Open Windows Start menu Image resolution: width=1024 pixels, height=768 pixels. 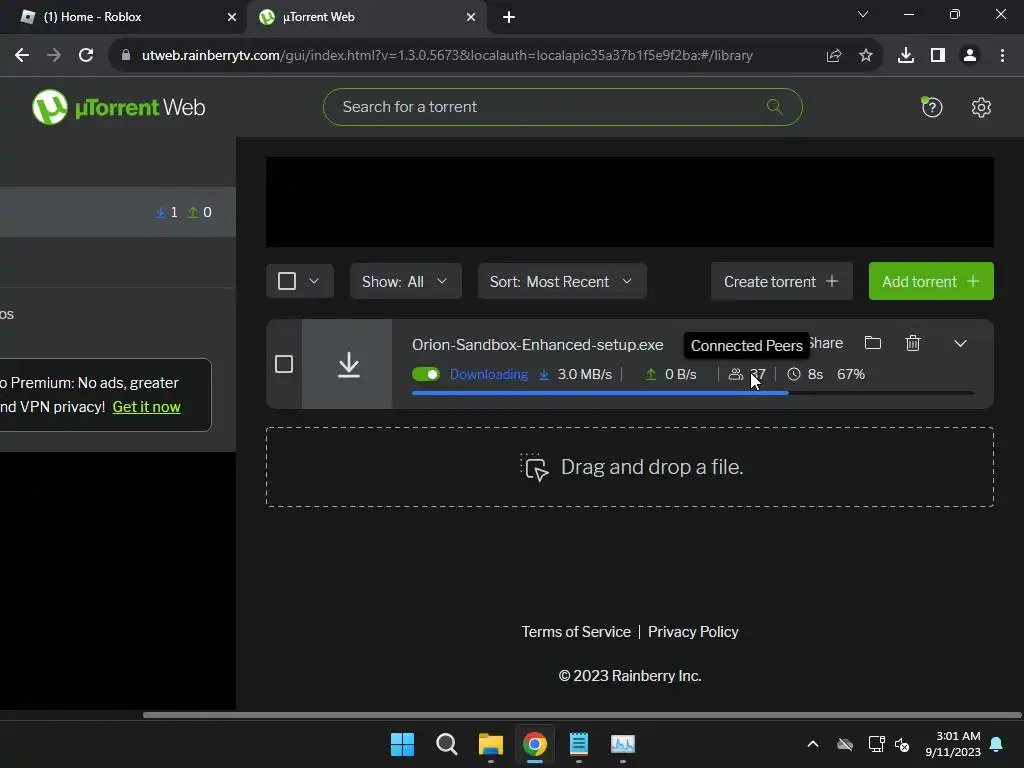[402, 744]
